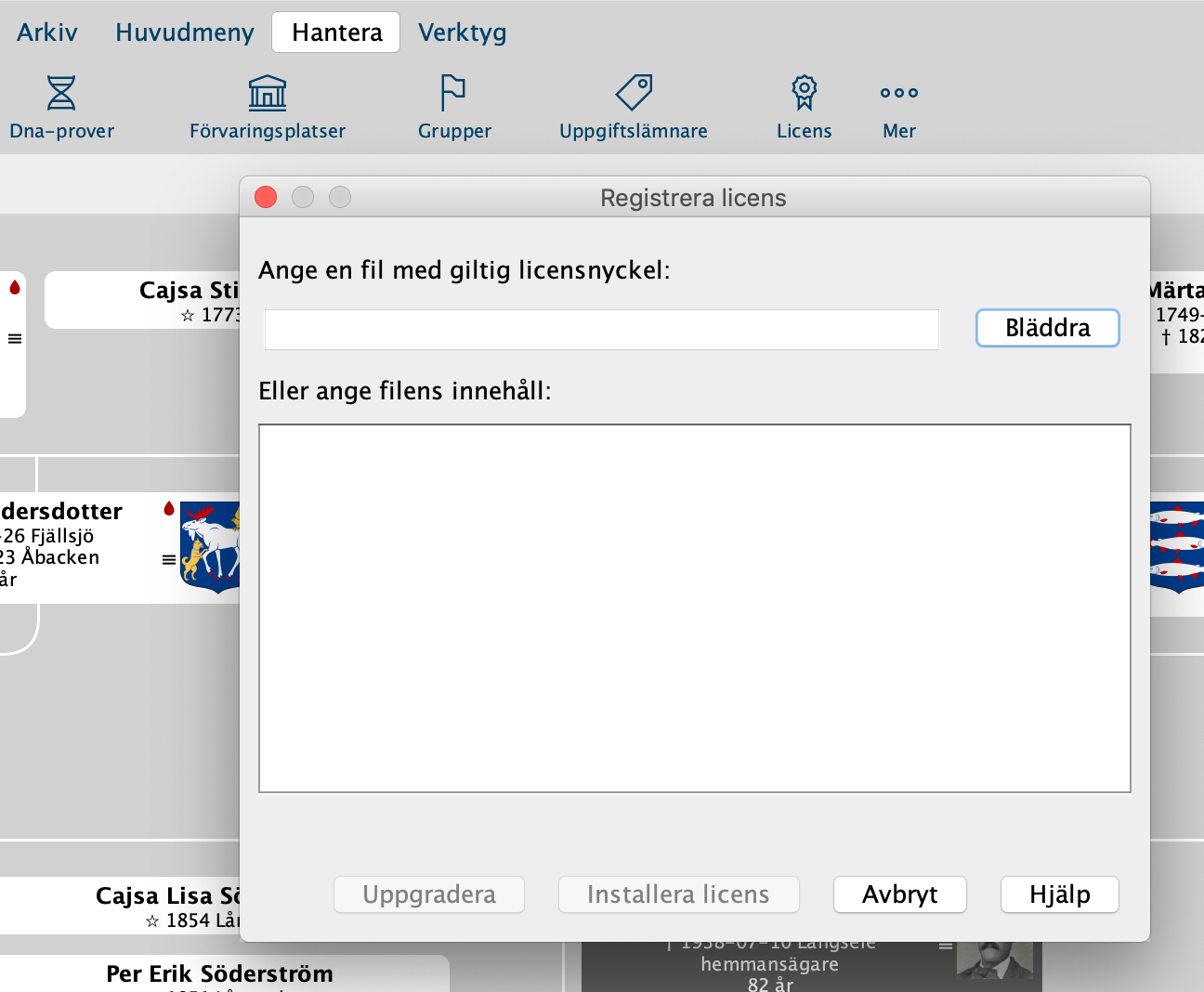Image resolution: width=1204 pixels, height=992 pixels.
Task: Select the Per Erik Söderström person card
Action: (219, 973)
